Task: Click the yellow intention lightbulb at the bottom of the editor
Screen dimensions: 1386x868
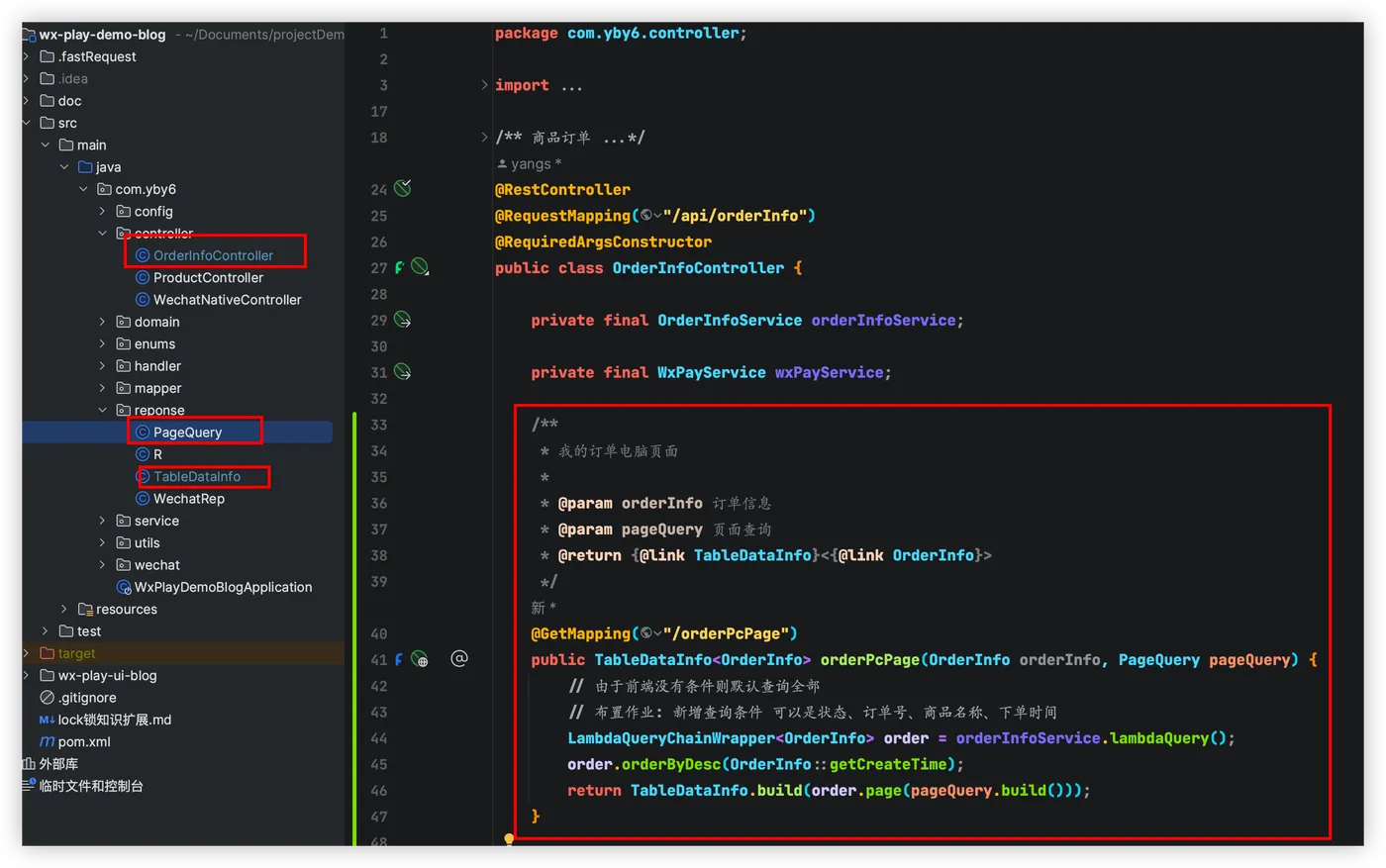Action: (509, 839)
